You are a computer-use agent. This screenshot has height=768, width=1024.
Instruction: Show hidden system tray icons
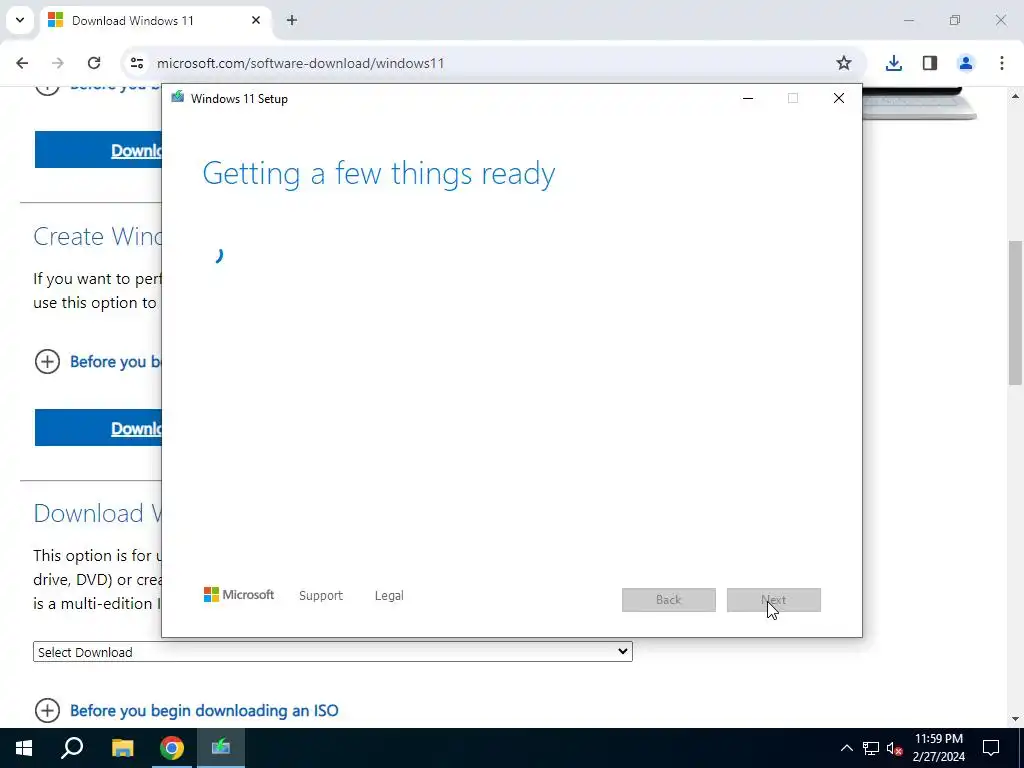point(846,748)
